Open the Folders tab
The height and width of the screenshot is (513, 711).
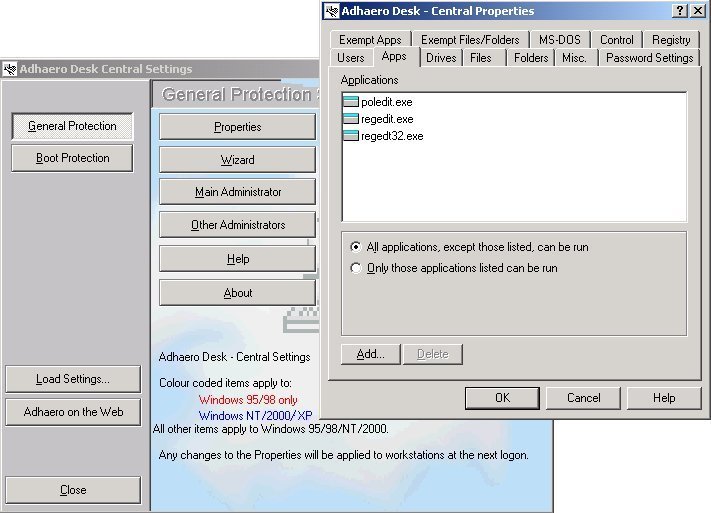531,58
